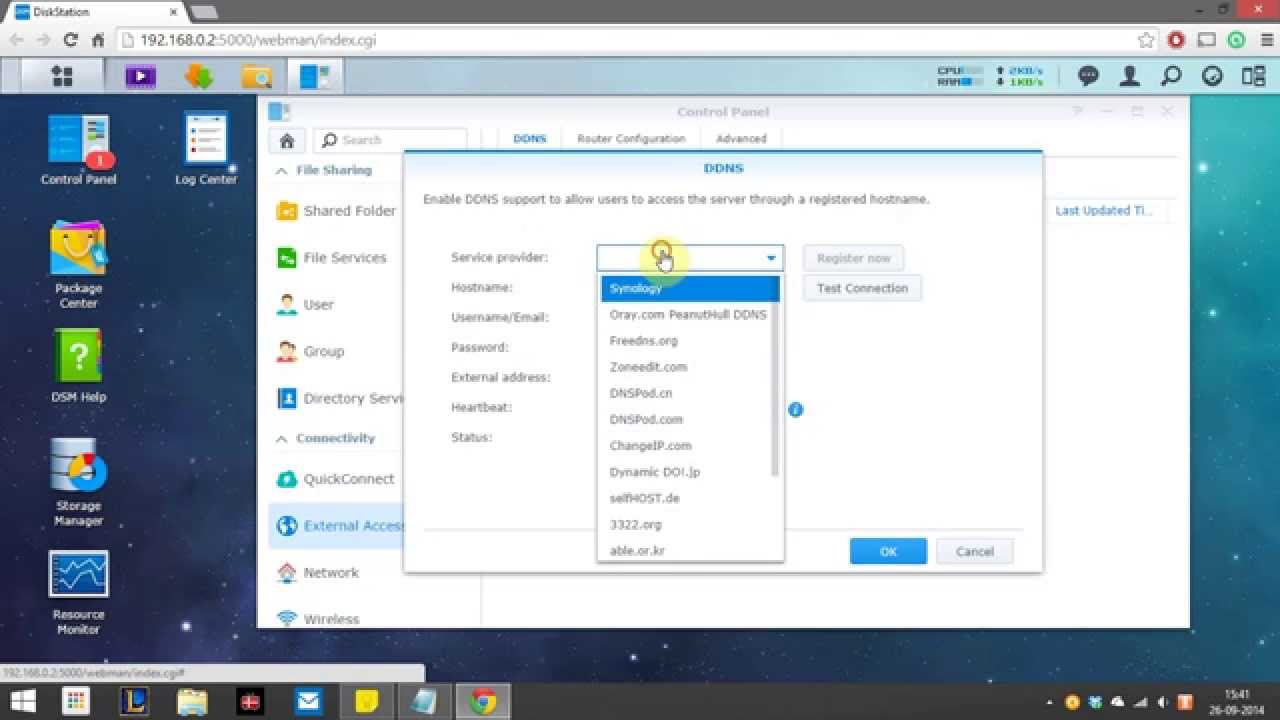This screenshot has height=720, width=1280.
Task: Open the Package Center desktop icon
Action: click(x=78, y=265)
